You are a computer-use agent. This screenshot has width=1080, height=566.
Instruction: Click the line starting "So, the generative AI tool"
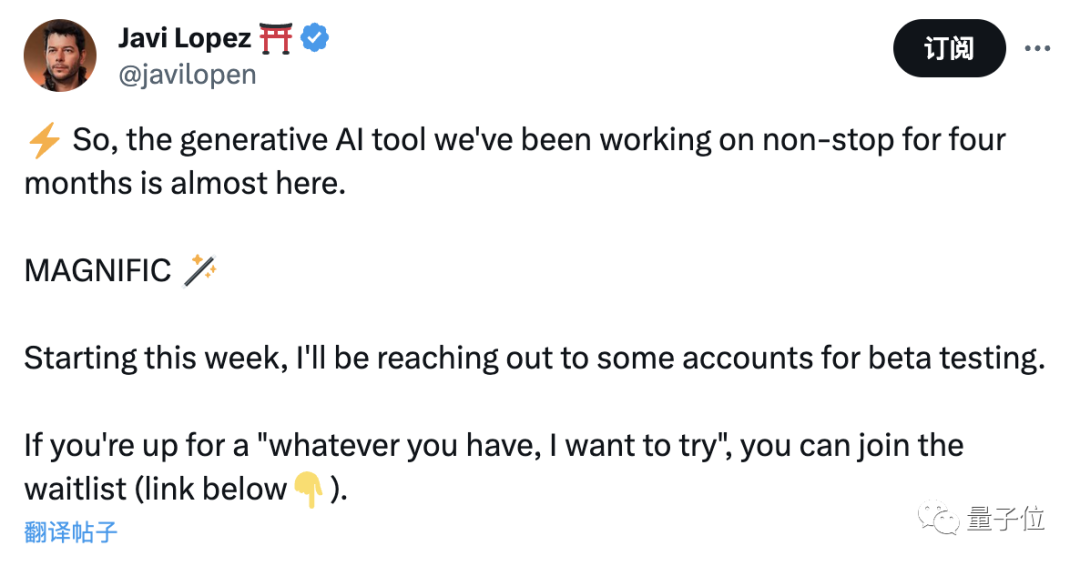[539, 140]
